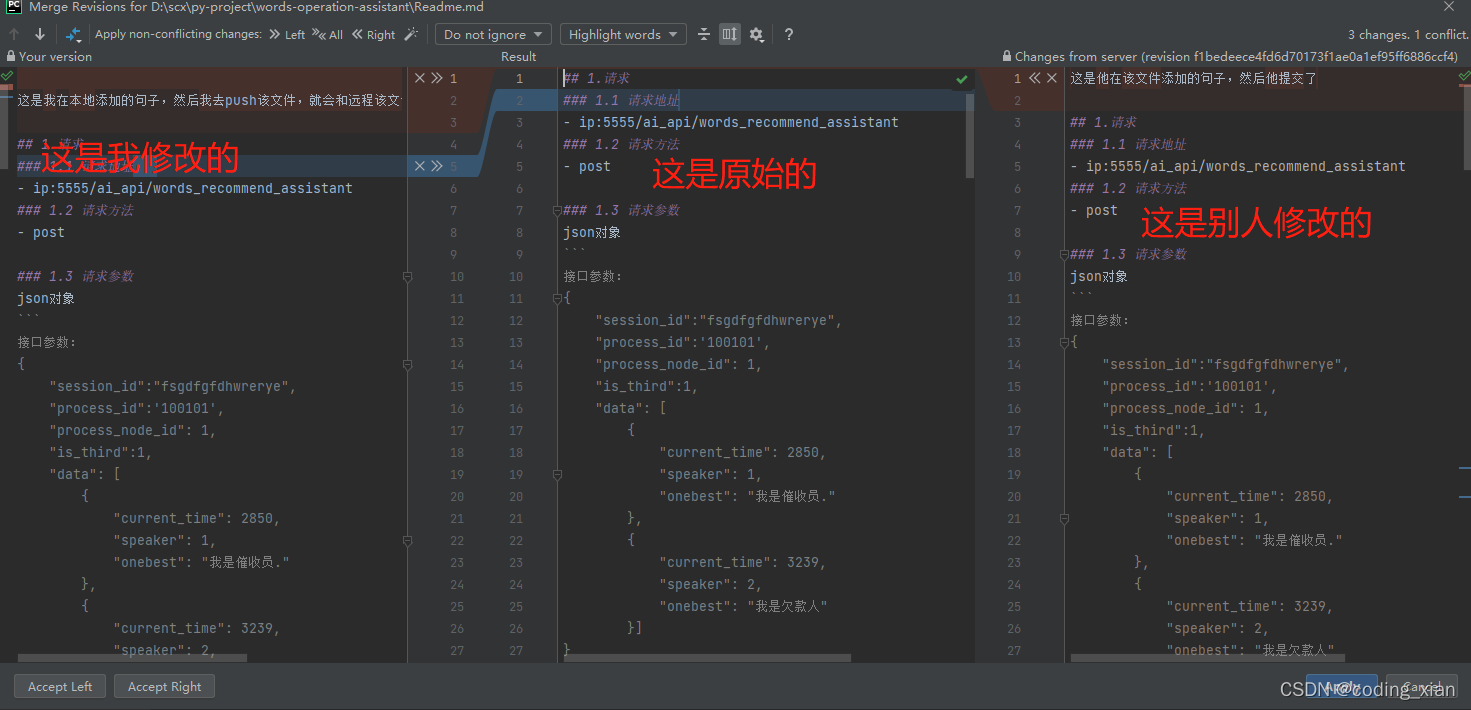
Task: Collapse fold at left pane line 10
Action: pyautogui.click(x=407, y=276)
